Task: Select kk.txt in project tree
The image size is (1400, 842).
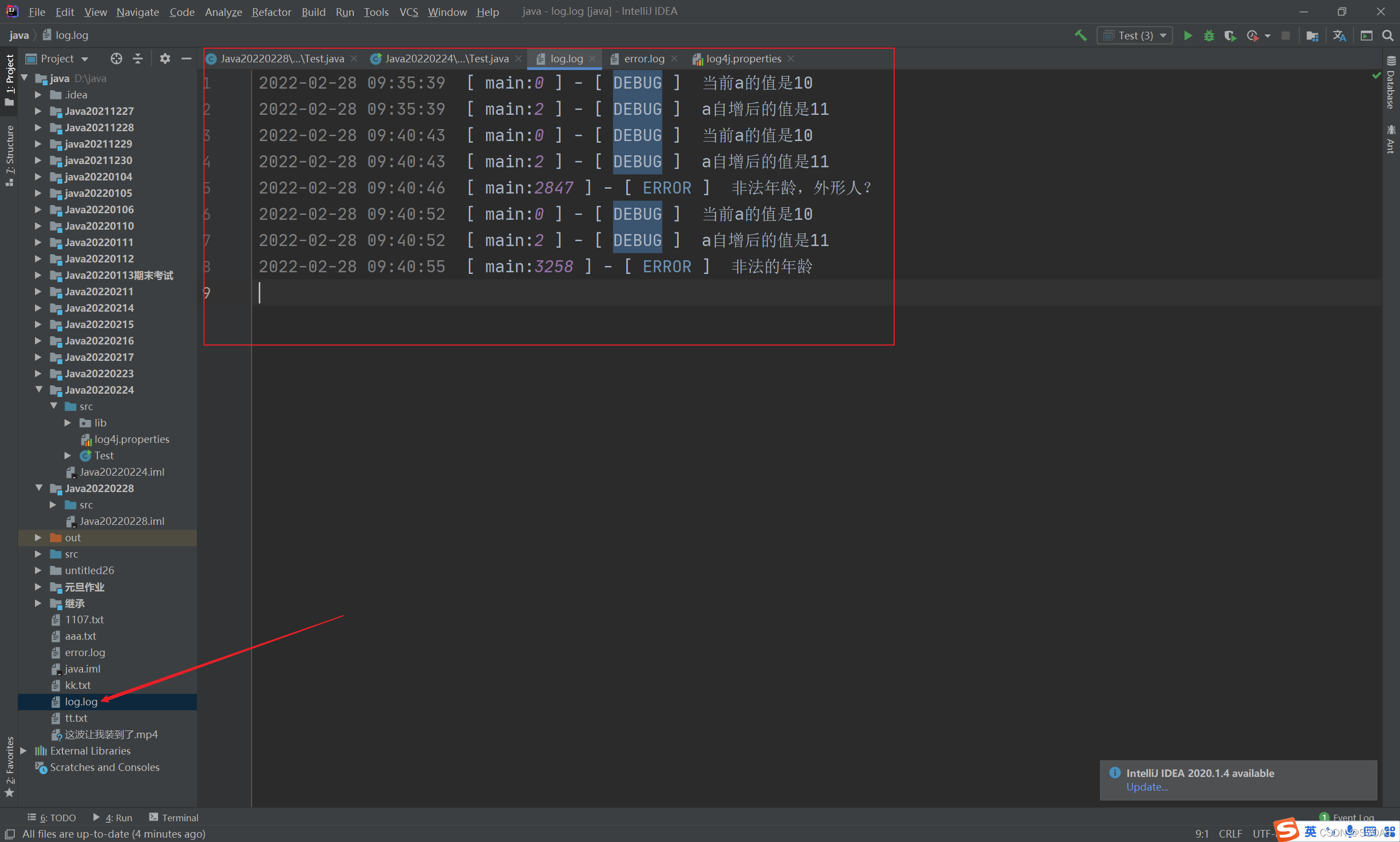Action: (x=78, y=686)
